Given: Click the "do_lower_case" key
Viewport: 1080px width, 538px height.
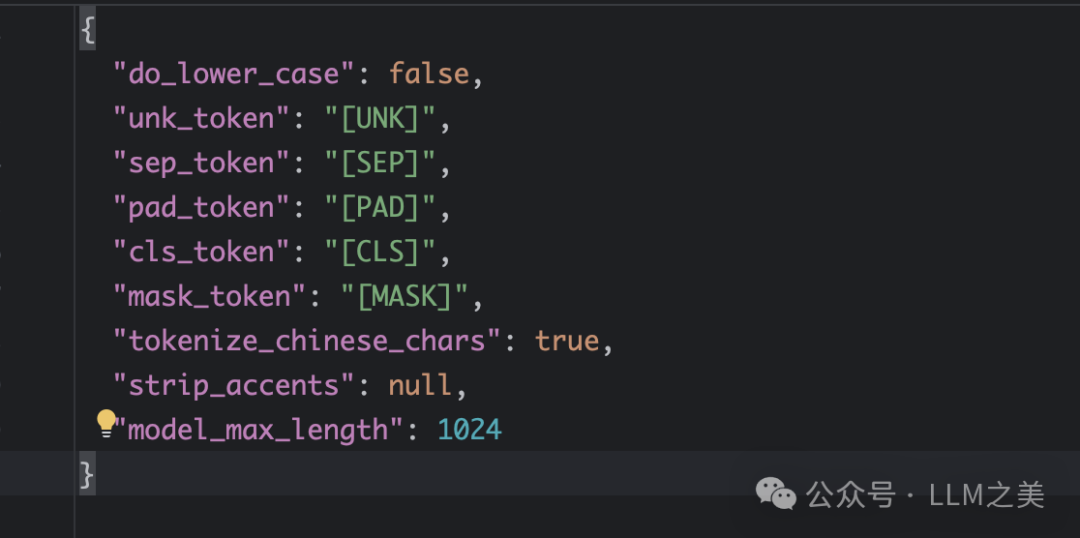Looking at the screenshot, I should pyautogui.click(x=235, y=75).
